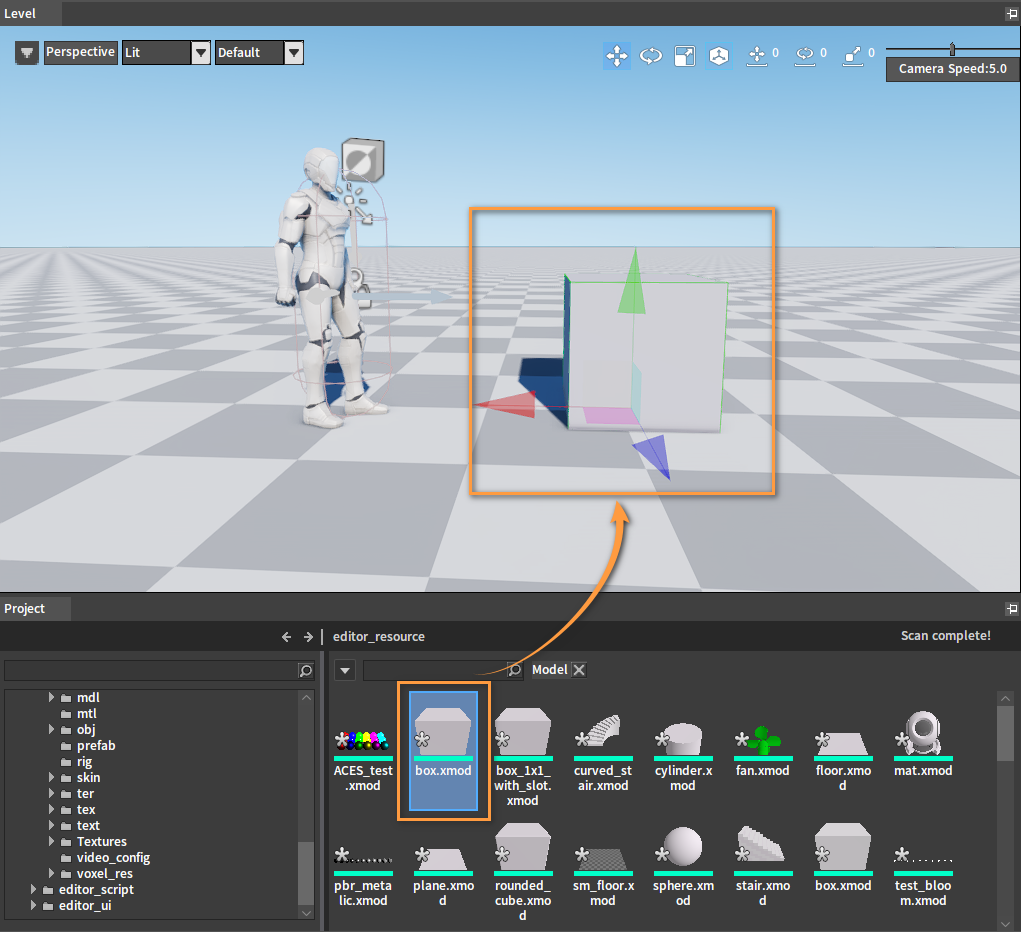
Task: Select the rounded_cube.xmod asset
Action: (x=523, y=873)
